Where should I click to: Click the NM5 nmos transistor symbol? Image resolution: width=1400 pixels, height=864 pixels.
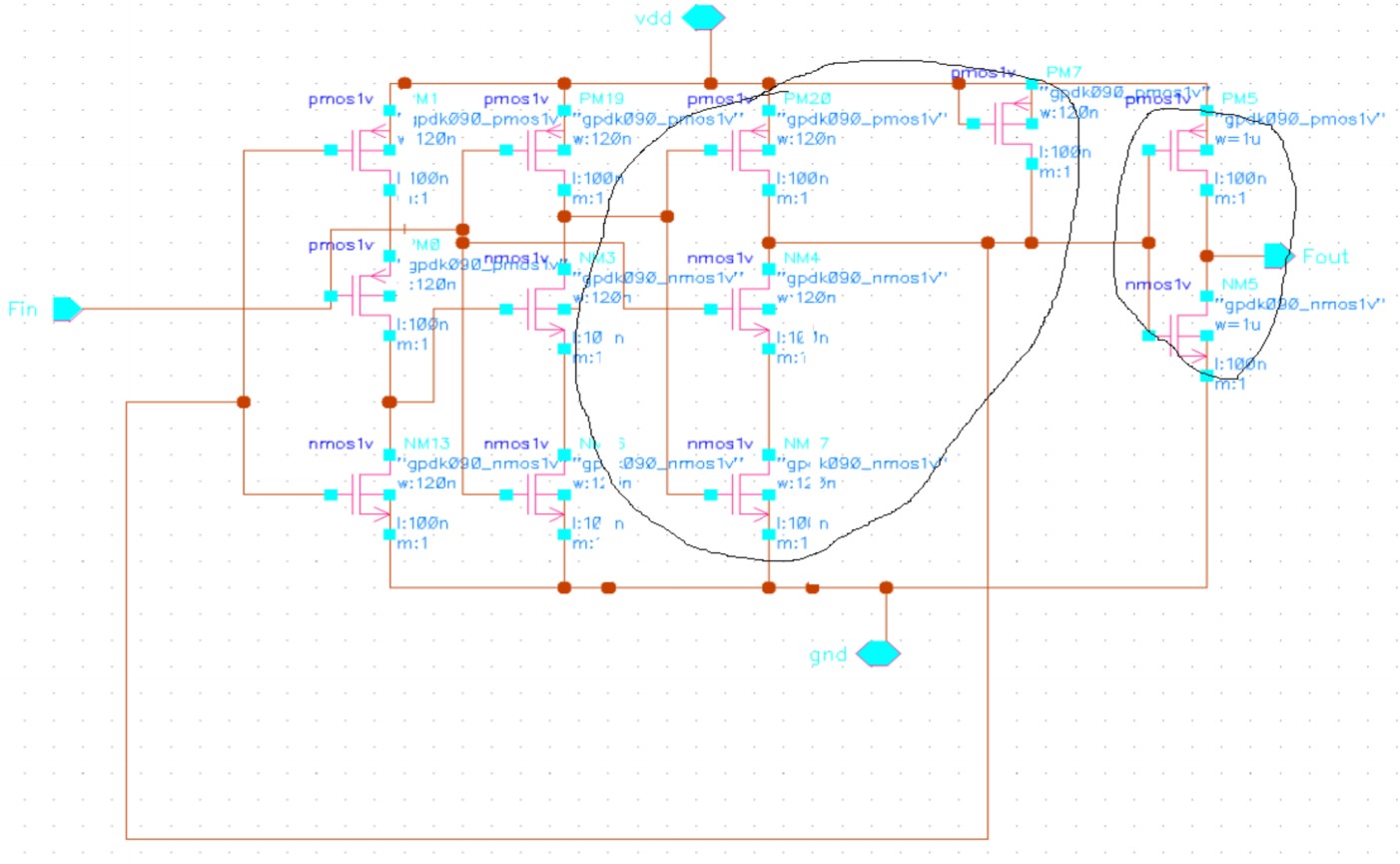[1183, 336]
